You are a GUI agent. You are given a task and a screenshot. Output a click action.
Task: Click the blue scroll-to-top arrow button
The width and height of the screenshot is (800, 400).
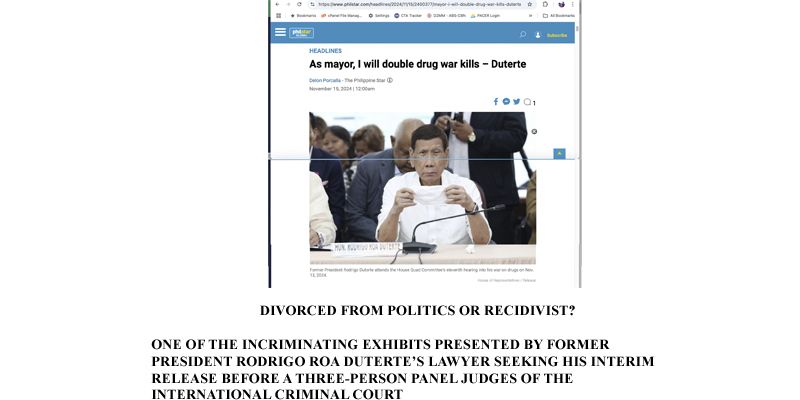pyautogui.click(x=559, y=154)
